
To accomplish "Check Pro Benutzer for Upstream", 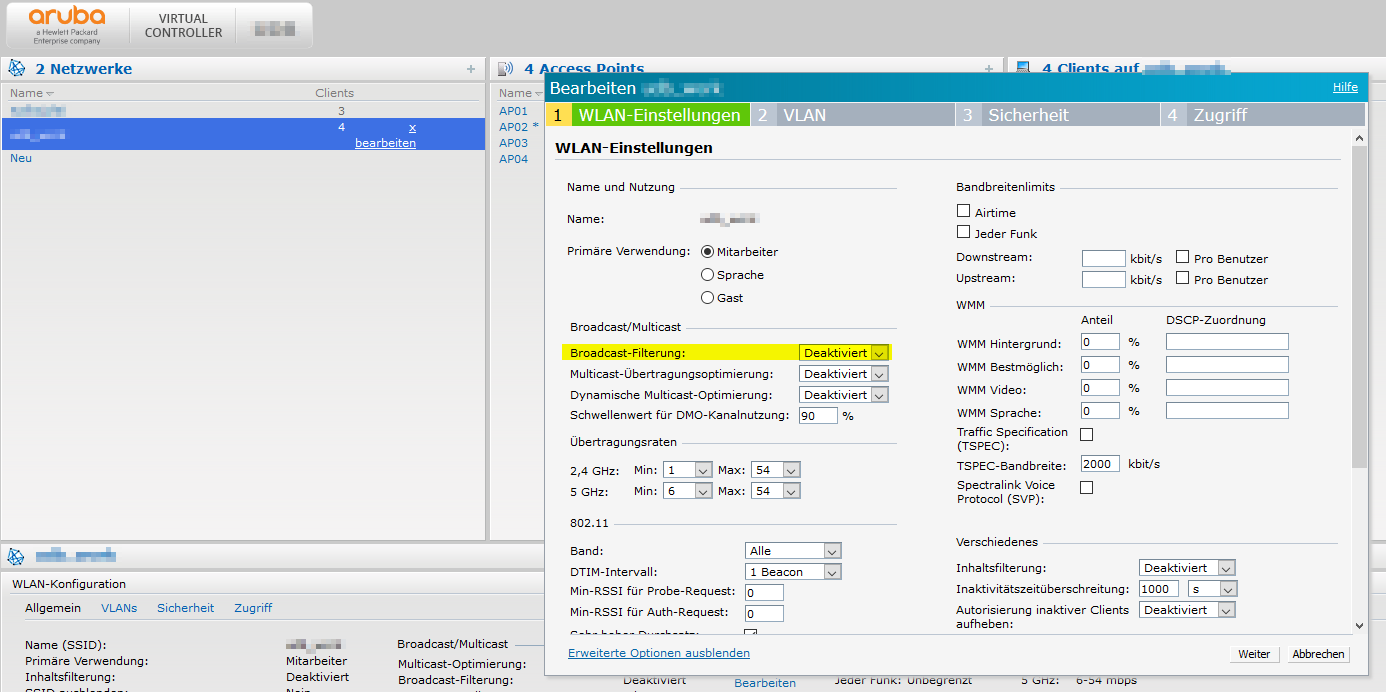I will pyautogui.click(x=1183, y=279).
